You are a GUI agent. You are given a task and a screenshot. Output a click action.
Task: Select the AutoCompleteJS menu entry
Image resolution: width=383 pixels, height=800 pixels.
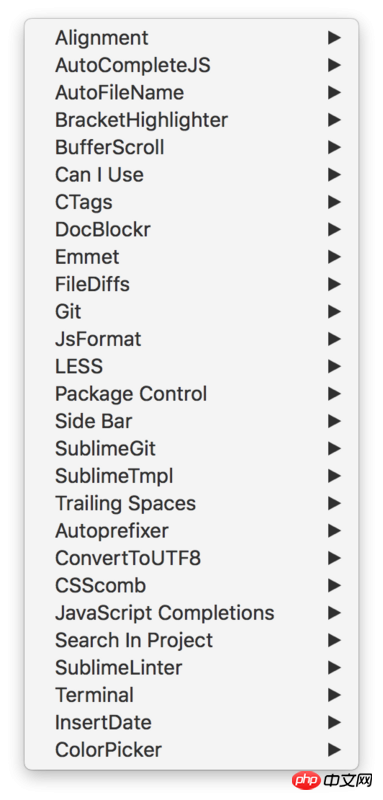click(x=191, y=65)
